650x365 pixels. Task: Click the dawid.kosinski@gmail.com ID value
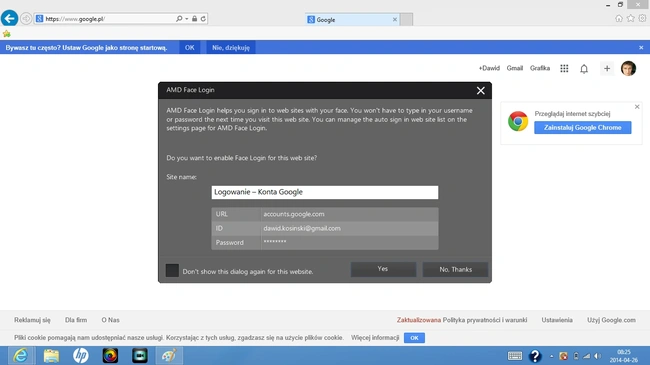(x=302, y=228)
